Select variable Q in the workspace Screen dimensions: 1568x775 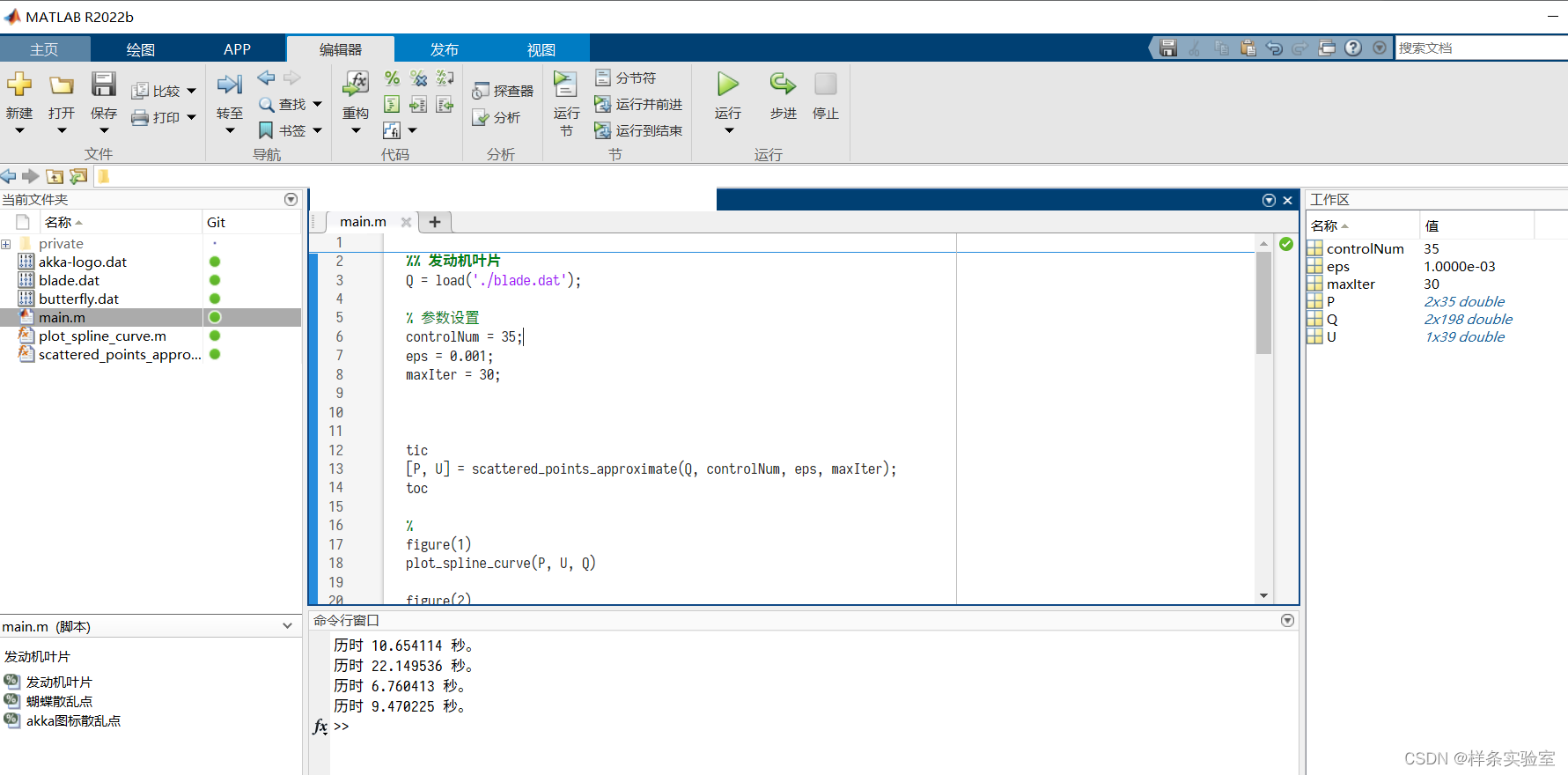(1332, 319)
